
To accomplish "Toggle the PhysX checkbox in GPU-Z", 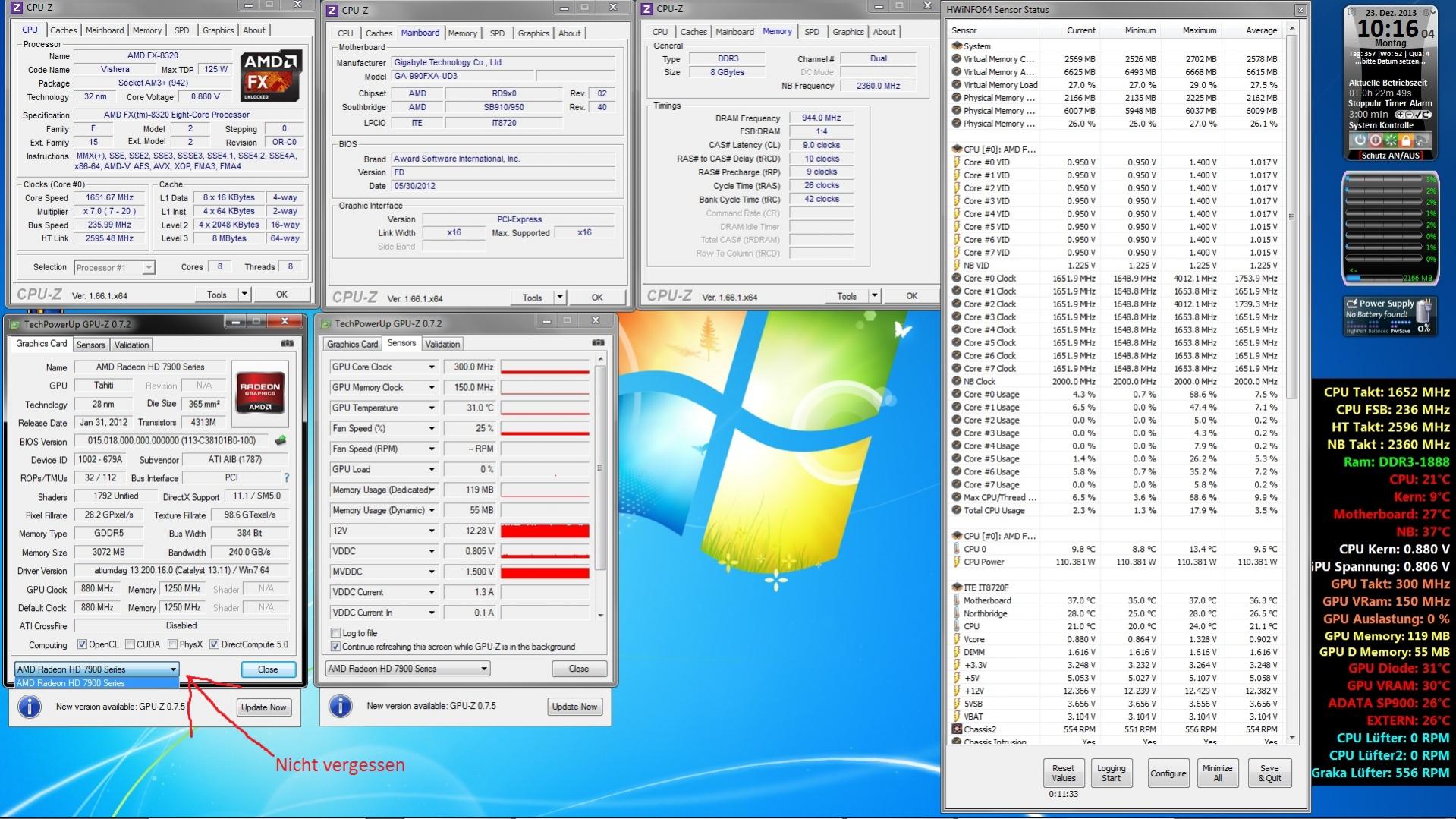I will pyautogui.click(x=173, y=644).
